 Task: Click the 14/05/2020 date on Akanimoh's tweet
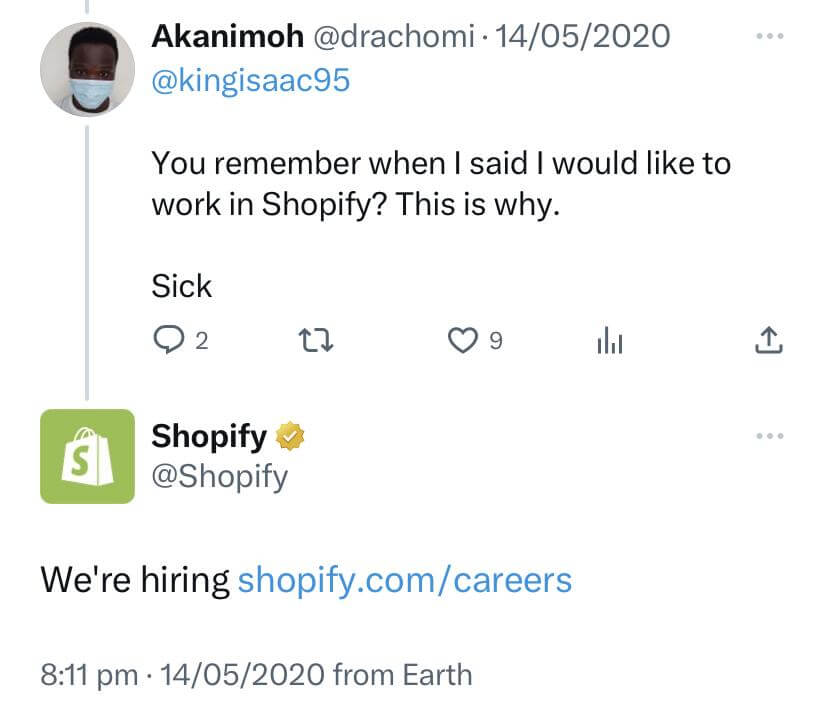click(582, 37)
